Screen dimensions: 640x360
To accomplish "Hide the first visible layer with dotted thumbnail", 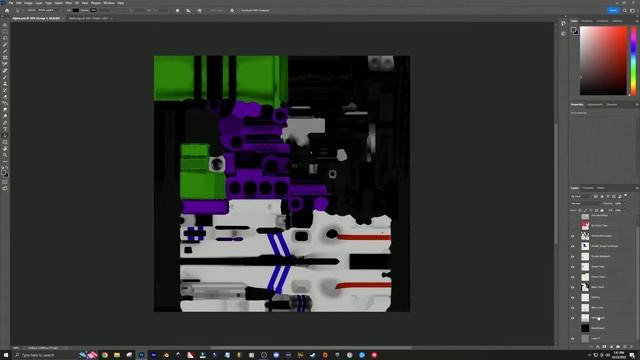I will (572, 236).
